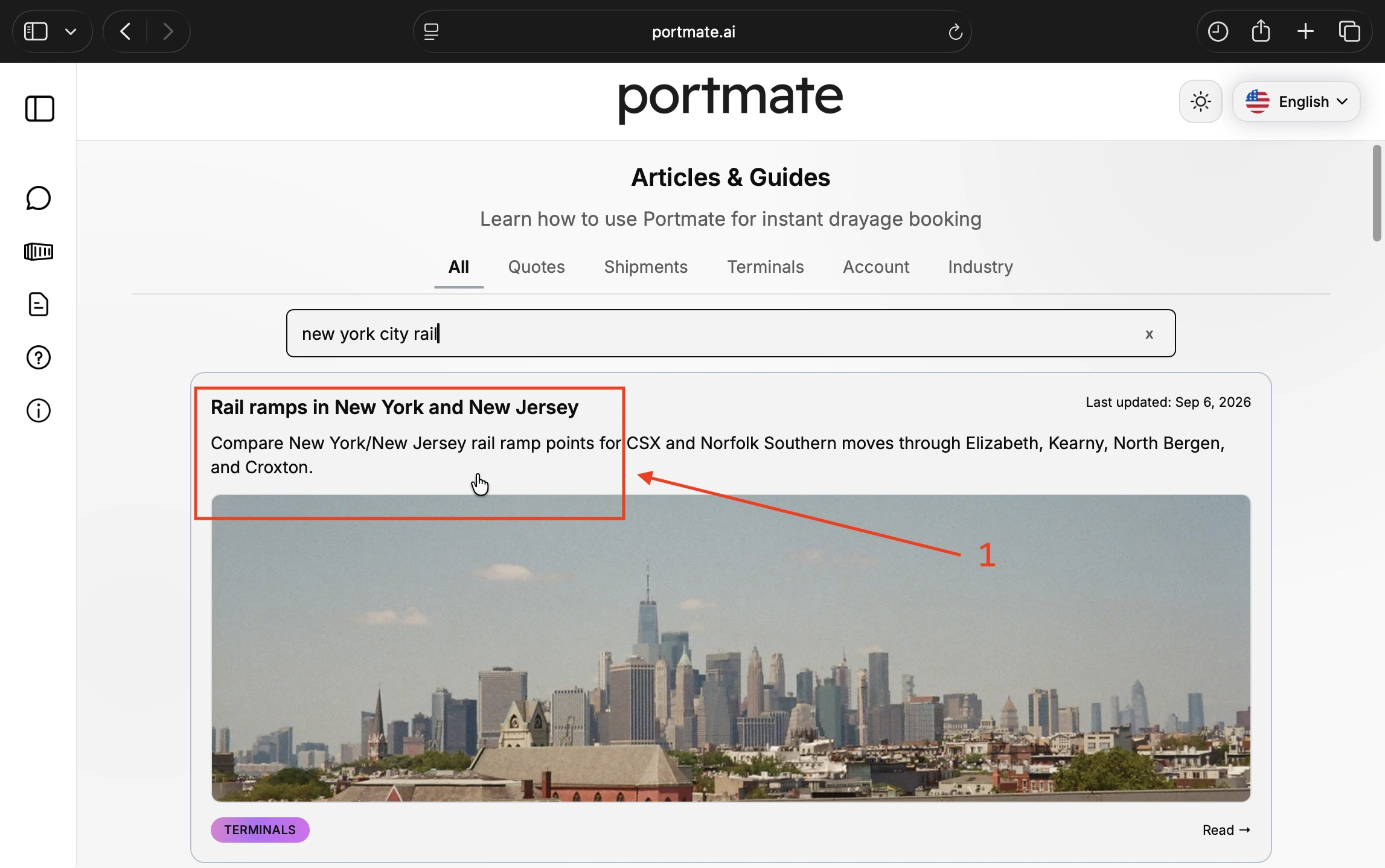Open Safari history clock icon
The width and height of the screenshot is (1385, 868).
click(1218, 32)
